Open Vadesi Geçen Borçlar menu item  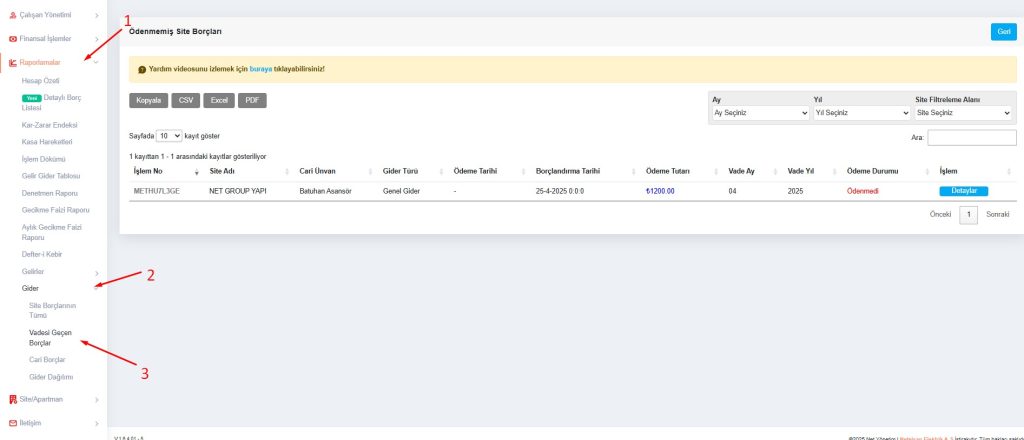point(50,337)
